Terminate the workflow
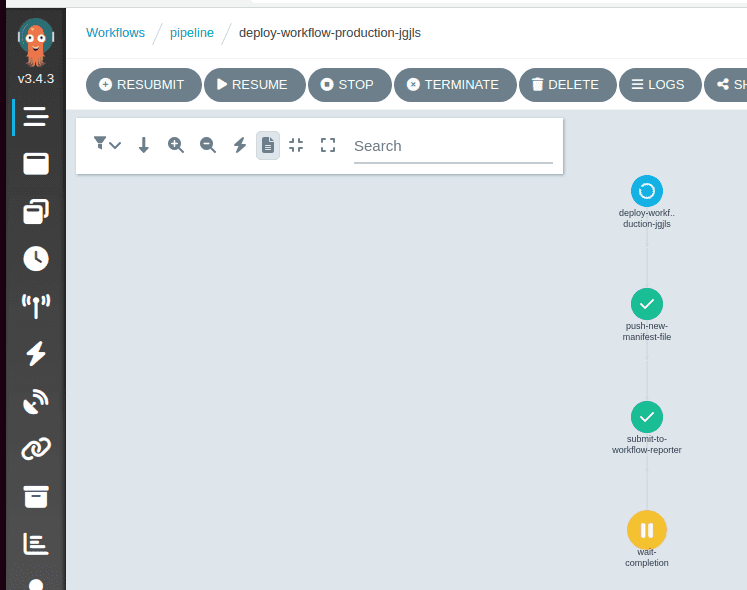 (x=454, y=85)
